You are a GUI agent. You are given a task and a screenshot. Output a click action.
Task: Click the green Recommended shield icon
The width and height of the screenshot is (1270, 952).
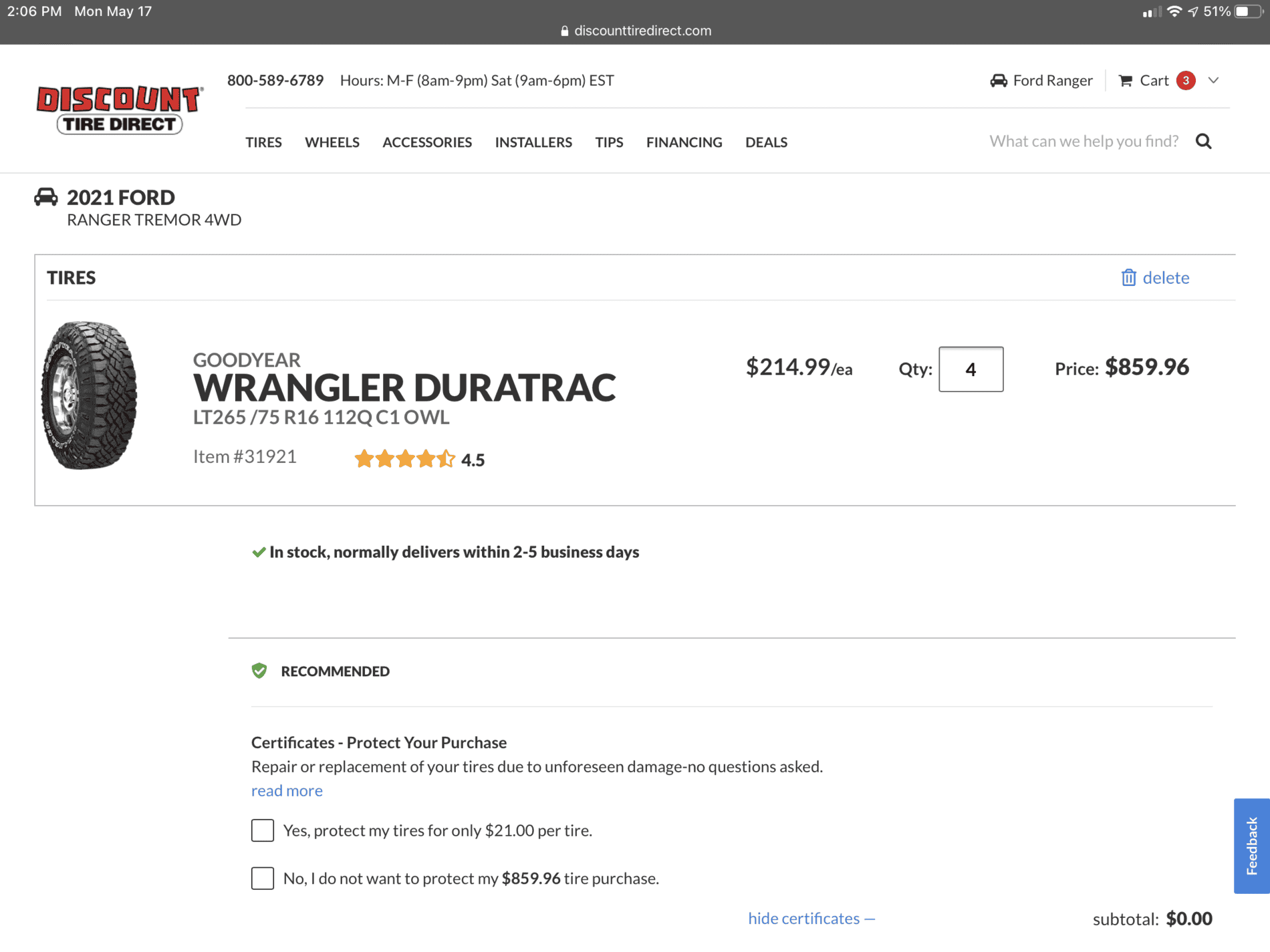pyautogui.click(x=259, y=671)
